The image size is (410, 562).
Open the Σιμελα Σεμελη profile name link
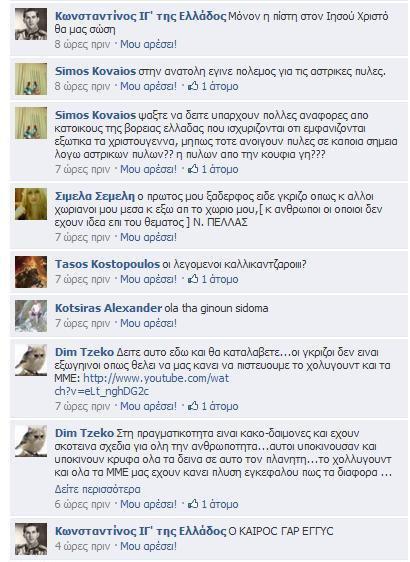coord(95,196)
